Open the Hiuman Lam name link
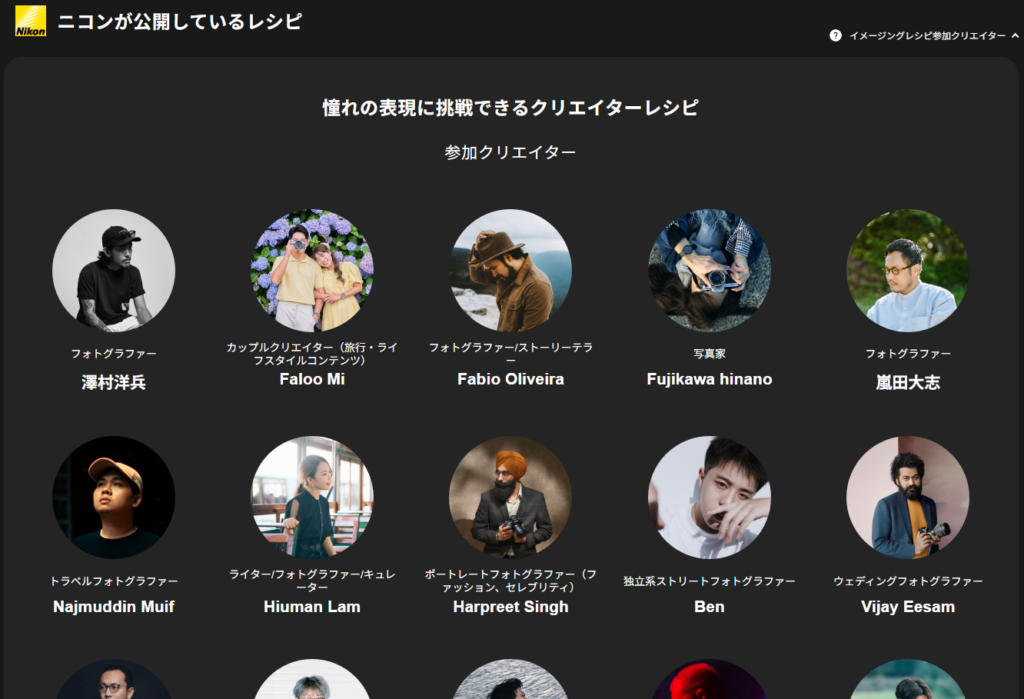The image size is (1024, 699). pos(312,606)
